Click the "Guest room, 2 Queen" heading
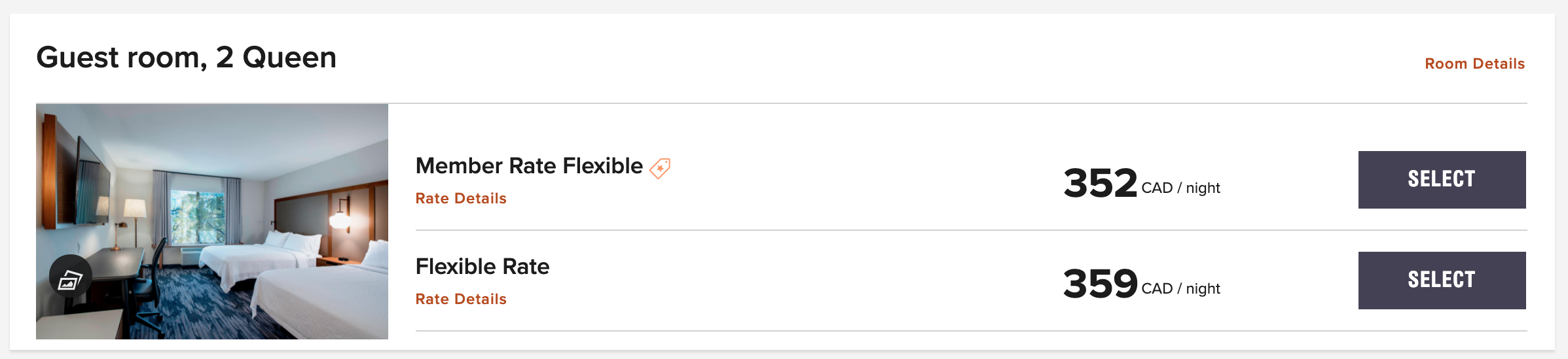 [187, 58]
